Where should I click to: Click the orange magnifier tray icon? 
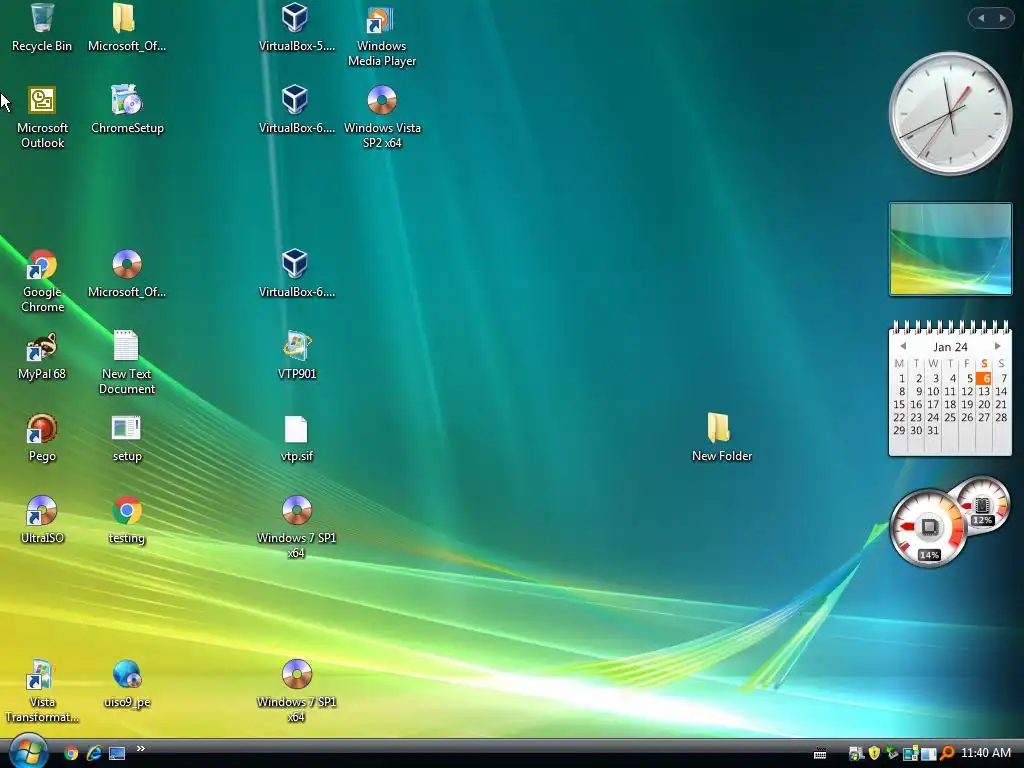947,753
